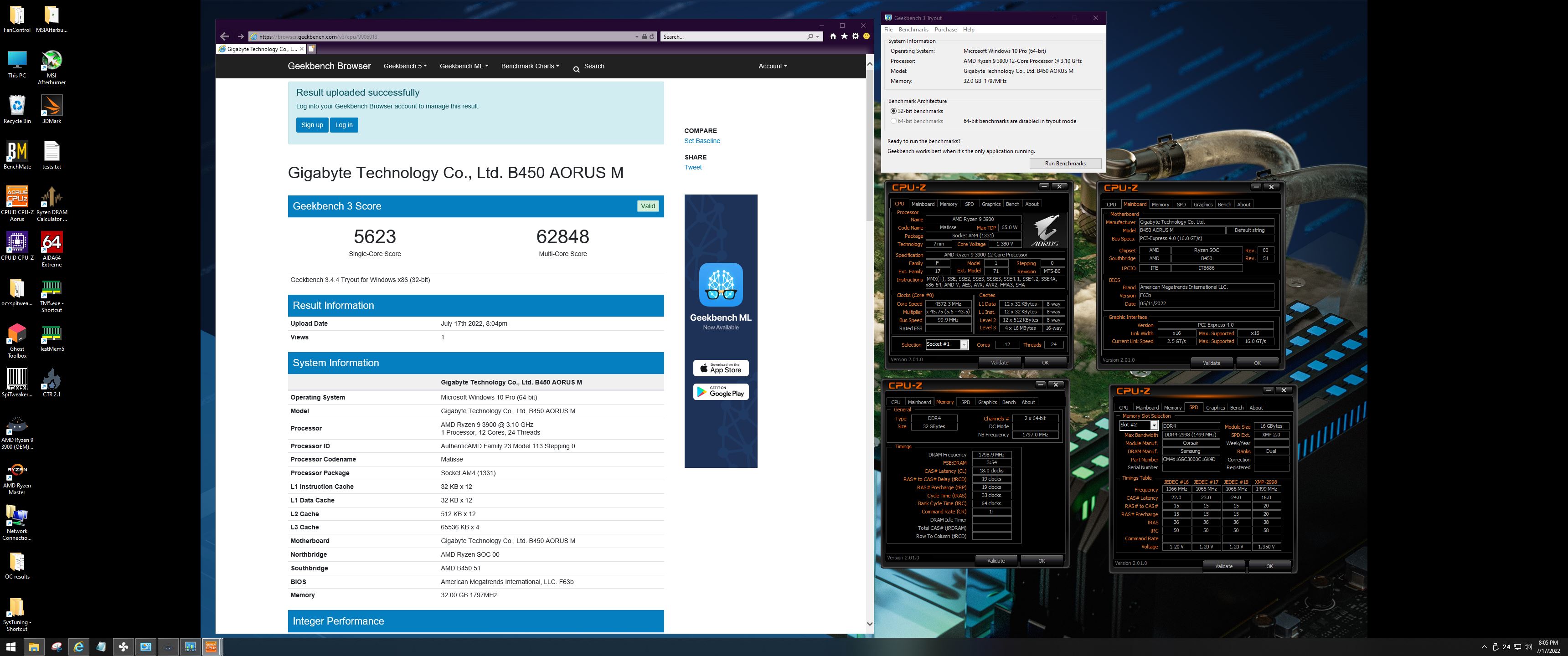Viewport: 1568px width, 656px height.
Task: Show hidden system tray icons
Action: [1484, 647]
